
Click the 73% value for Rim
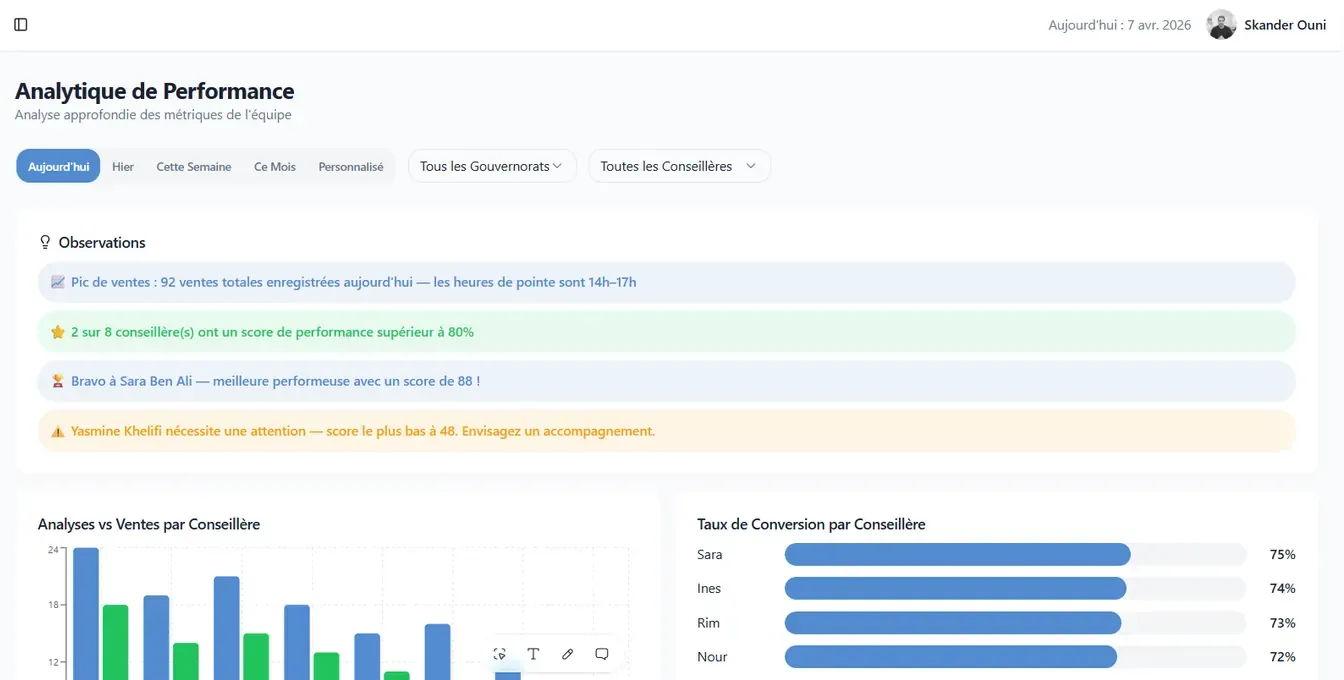(1282, 623)
